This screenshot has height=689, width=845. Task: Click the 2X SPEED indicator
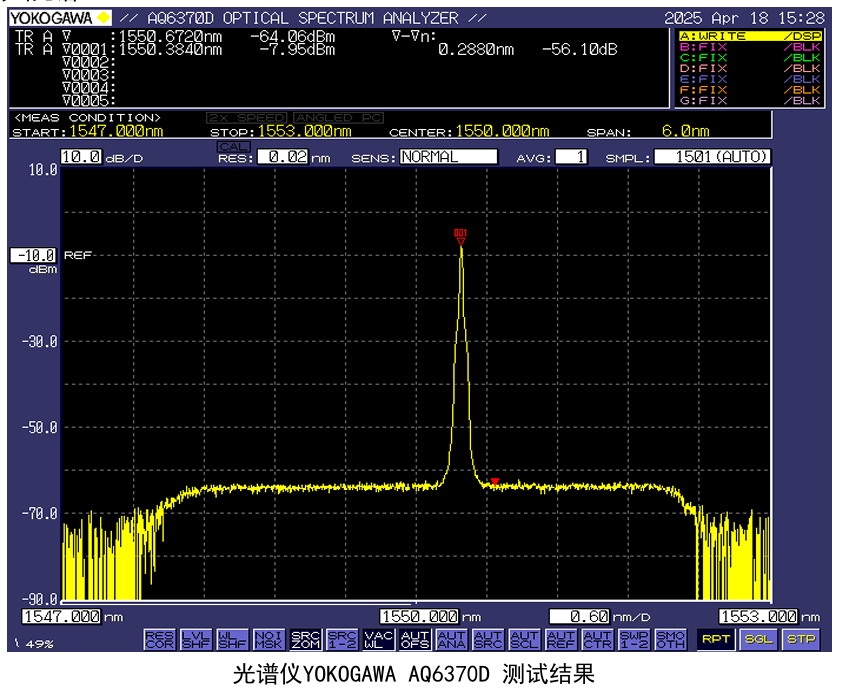pyautogui.click(x=248, y=118)
